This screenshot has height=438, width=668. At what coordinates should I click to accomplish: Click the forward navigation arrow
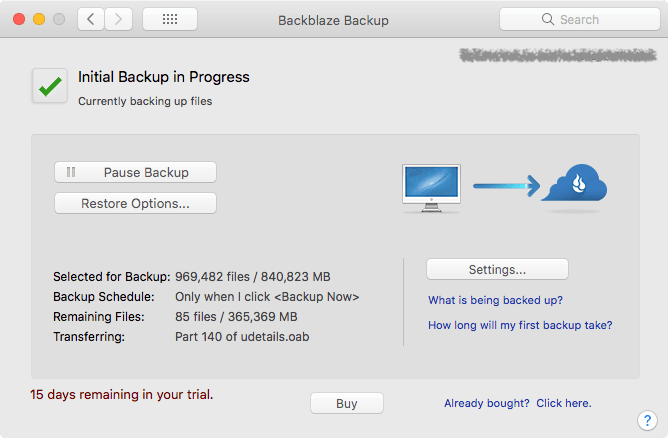118,19
